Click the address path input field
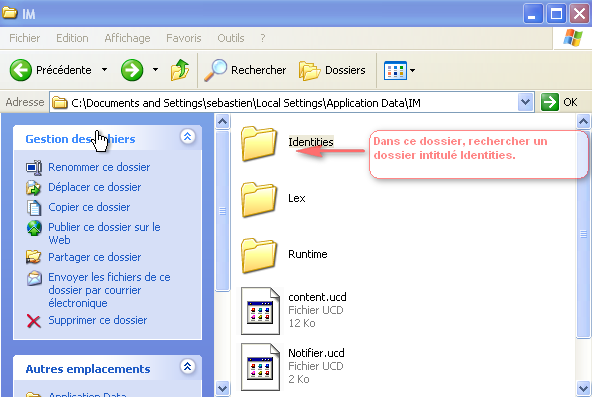Viewport: 592px width, 397px height. pos(291,103)
